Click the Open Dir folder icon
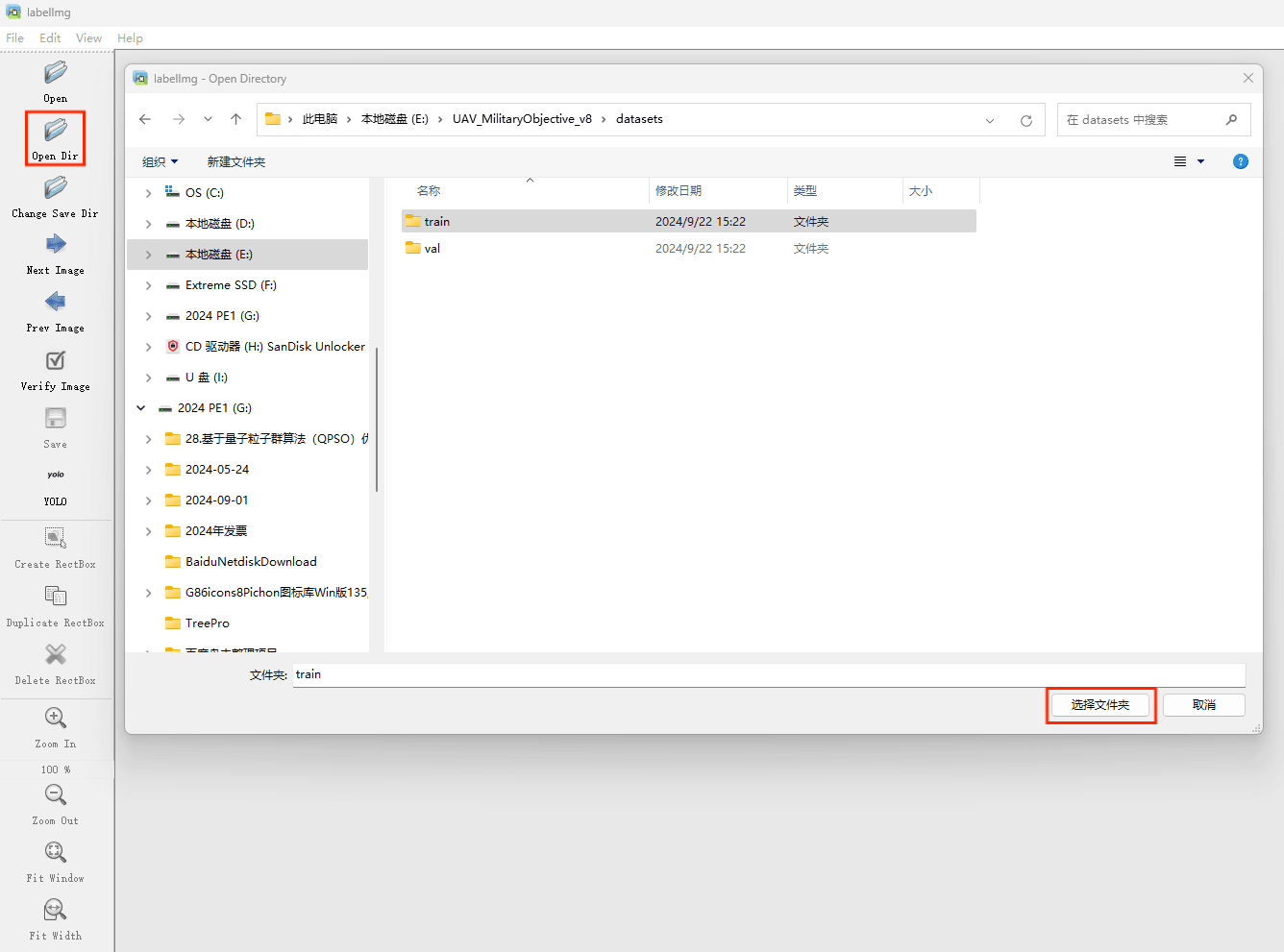 pos(56,130)
